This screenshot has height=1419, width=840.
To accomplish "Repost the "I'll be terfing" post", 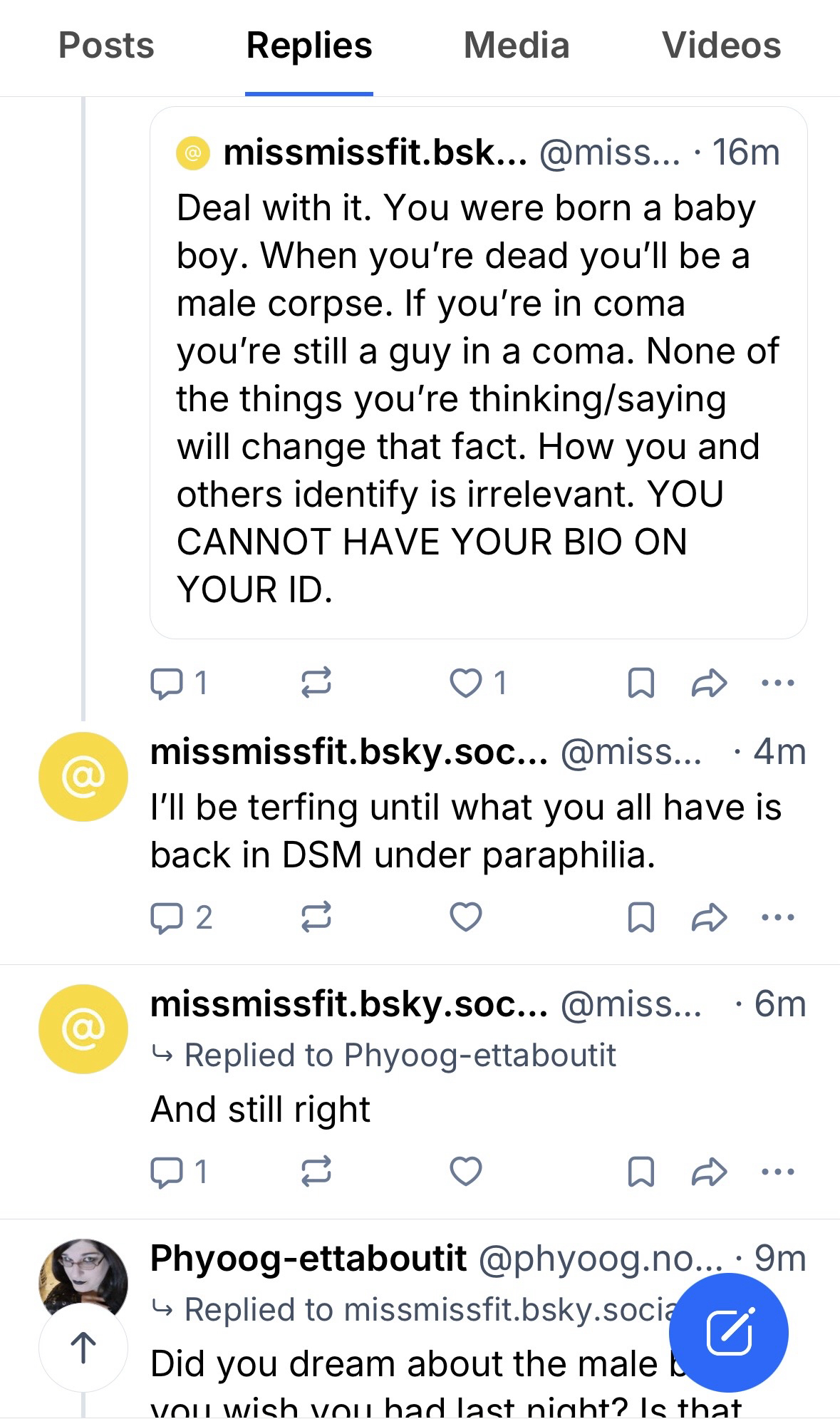I will pos(316,917).
